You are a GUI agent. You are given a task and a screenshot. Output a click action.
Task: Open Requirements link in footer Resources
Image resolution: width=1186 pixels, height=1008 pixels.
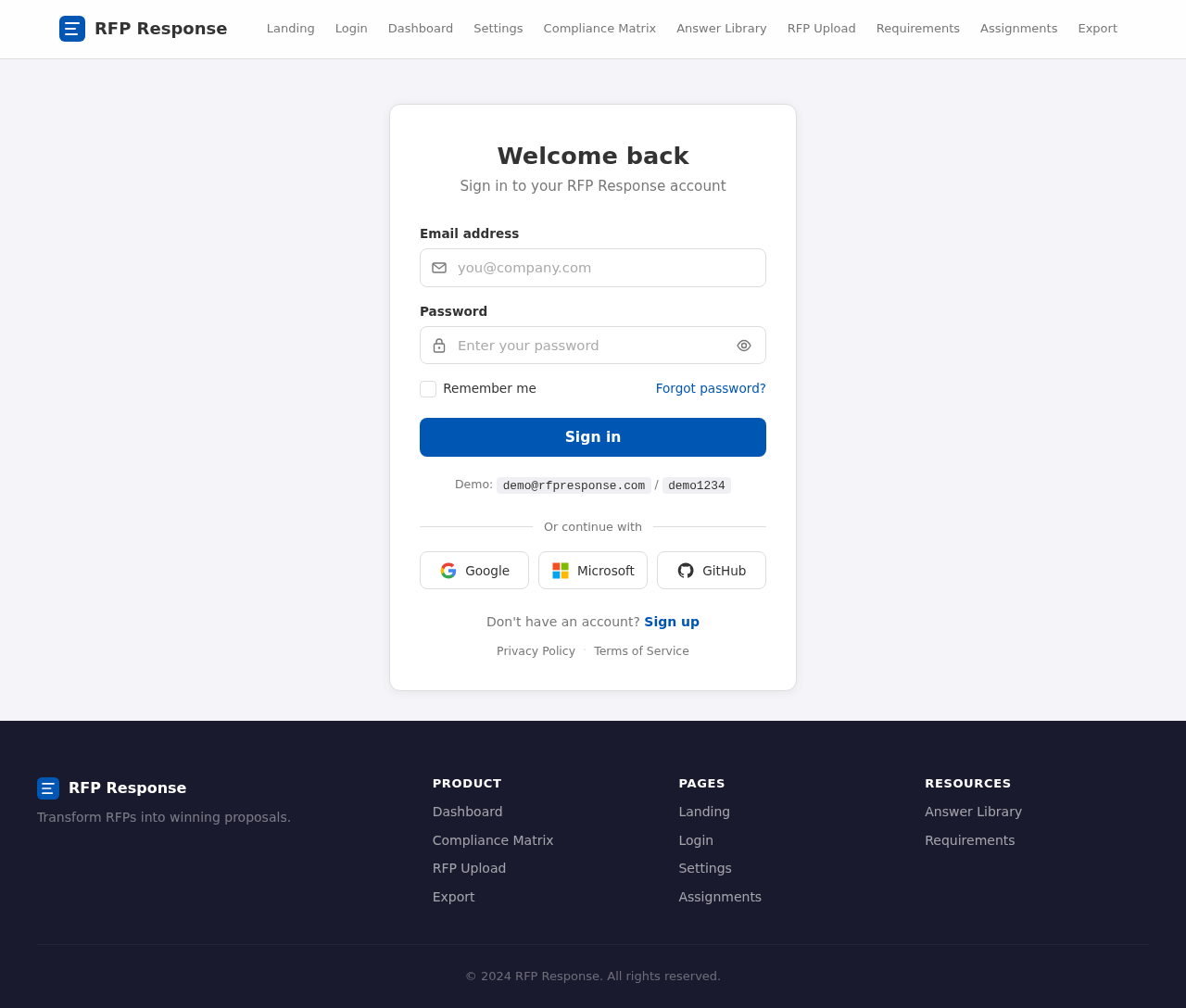[x=970, y=840]
